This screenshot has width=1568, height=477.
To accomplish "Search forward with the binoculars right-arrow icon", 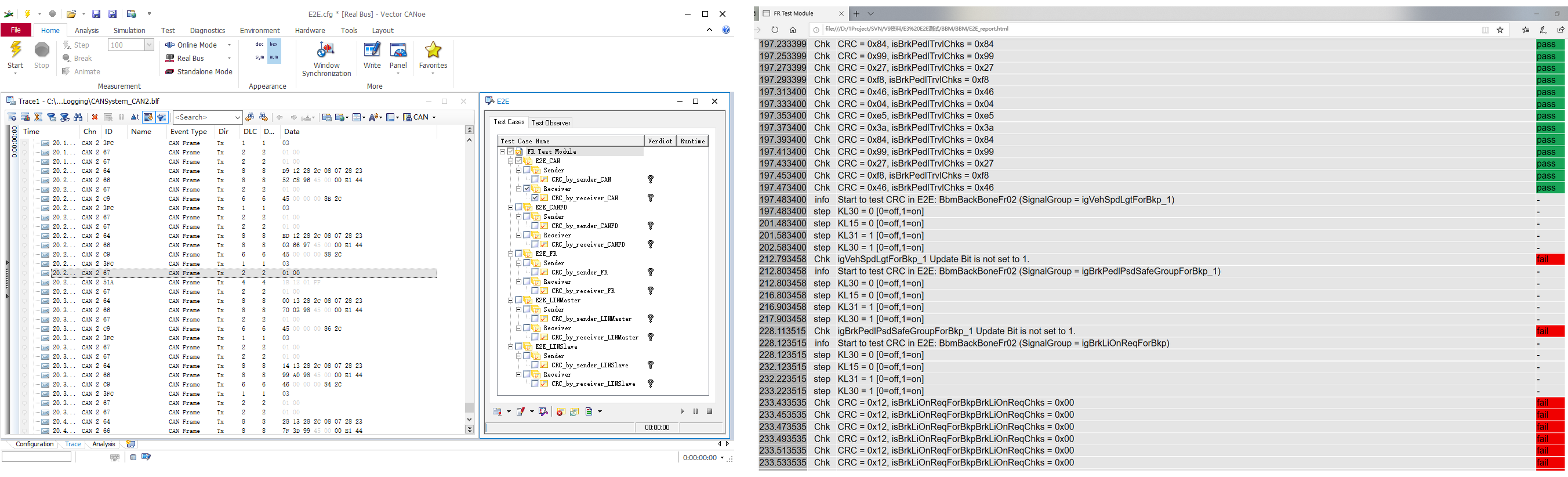I will pos(263,117).
